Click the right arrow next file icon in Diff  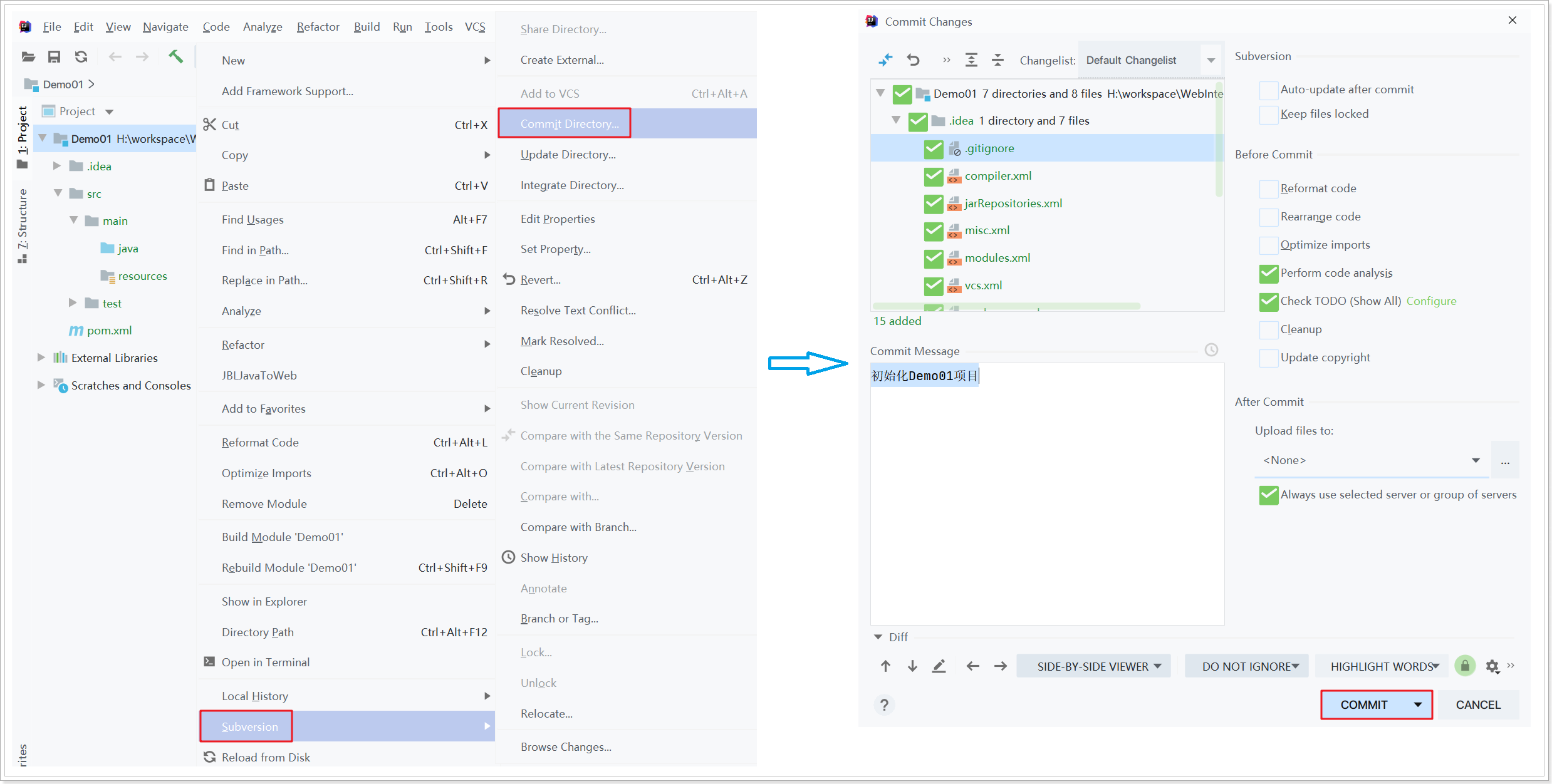(x=1001, y=666)
